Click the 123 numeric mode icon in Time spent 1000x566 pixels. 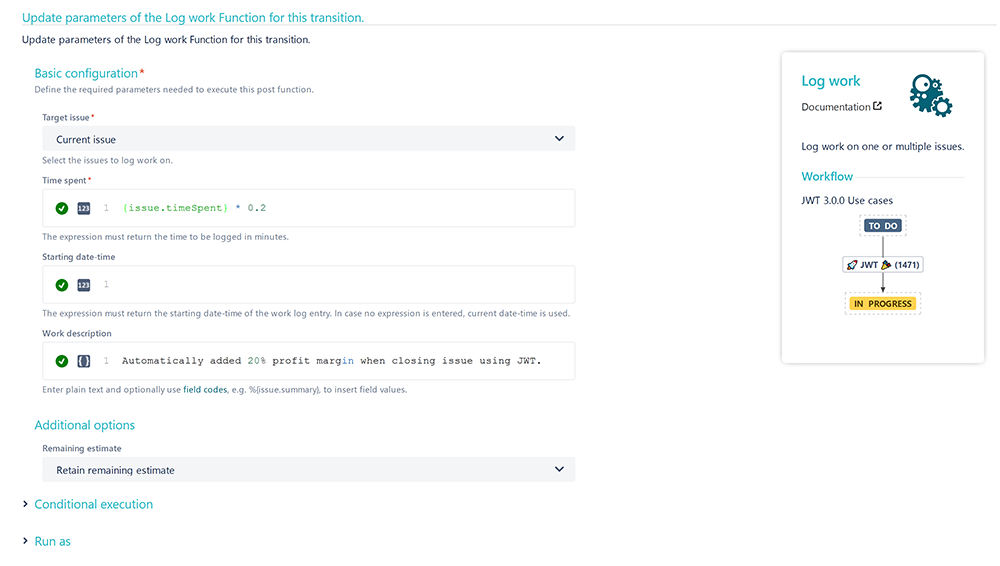[x=84, y=208]
